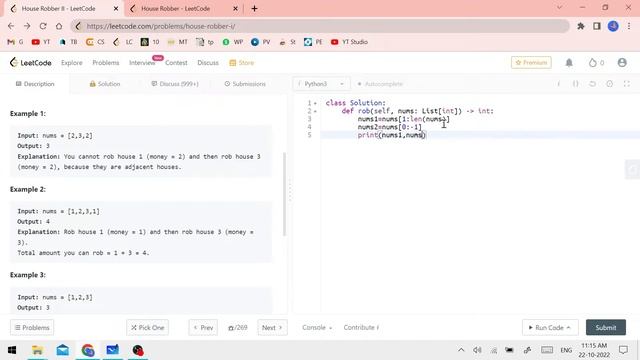Click the Chrome profile avatar
This screenshot has height=360, width=640.
(x=613, y=26)
